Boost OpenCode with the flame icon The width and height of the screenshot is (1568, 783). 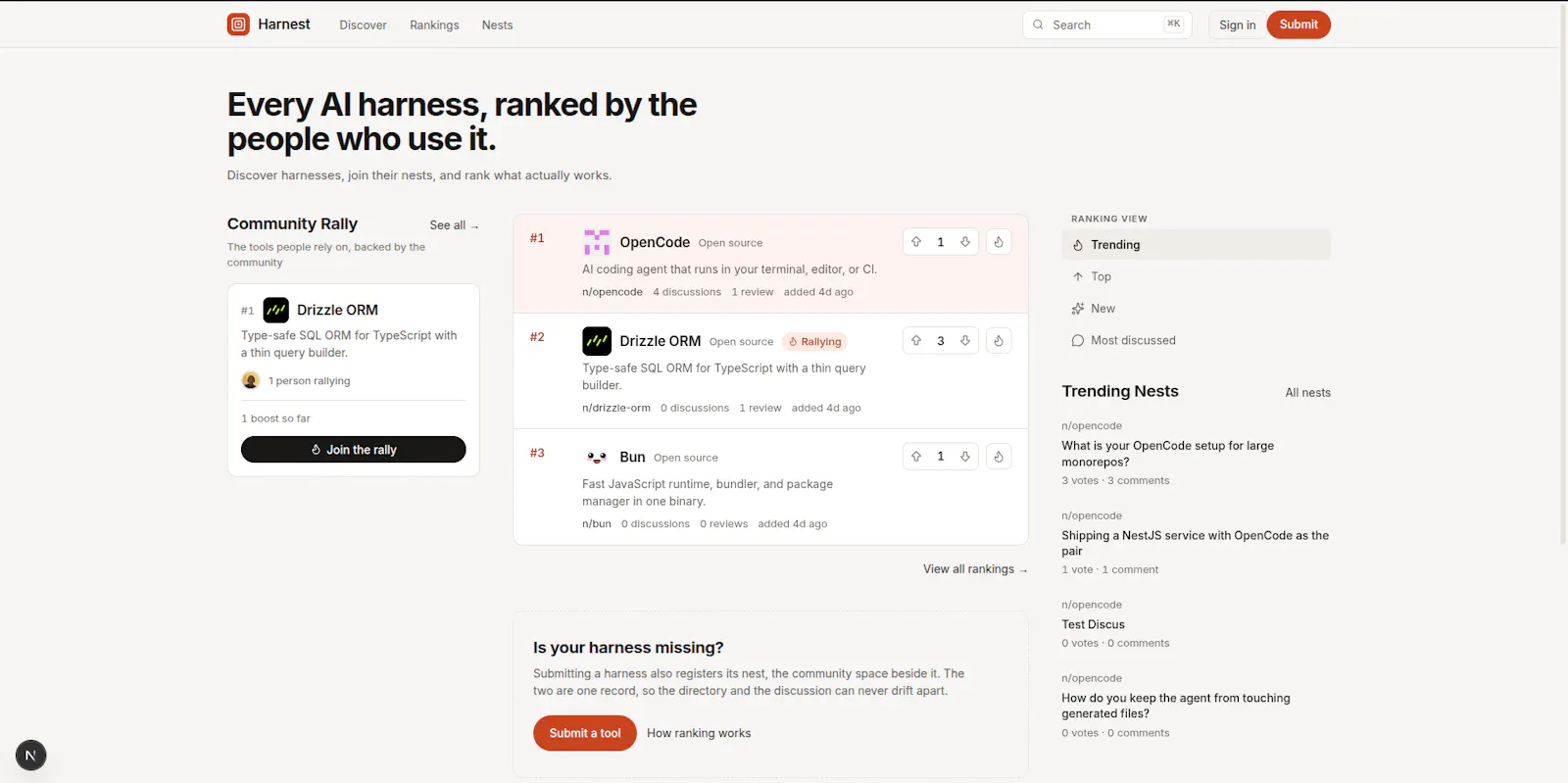pos(999,242)
